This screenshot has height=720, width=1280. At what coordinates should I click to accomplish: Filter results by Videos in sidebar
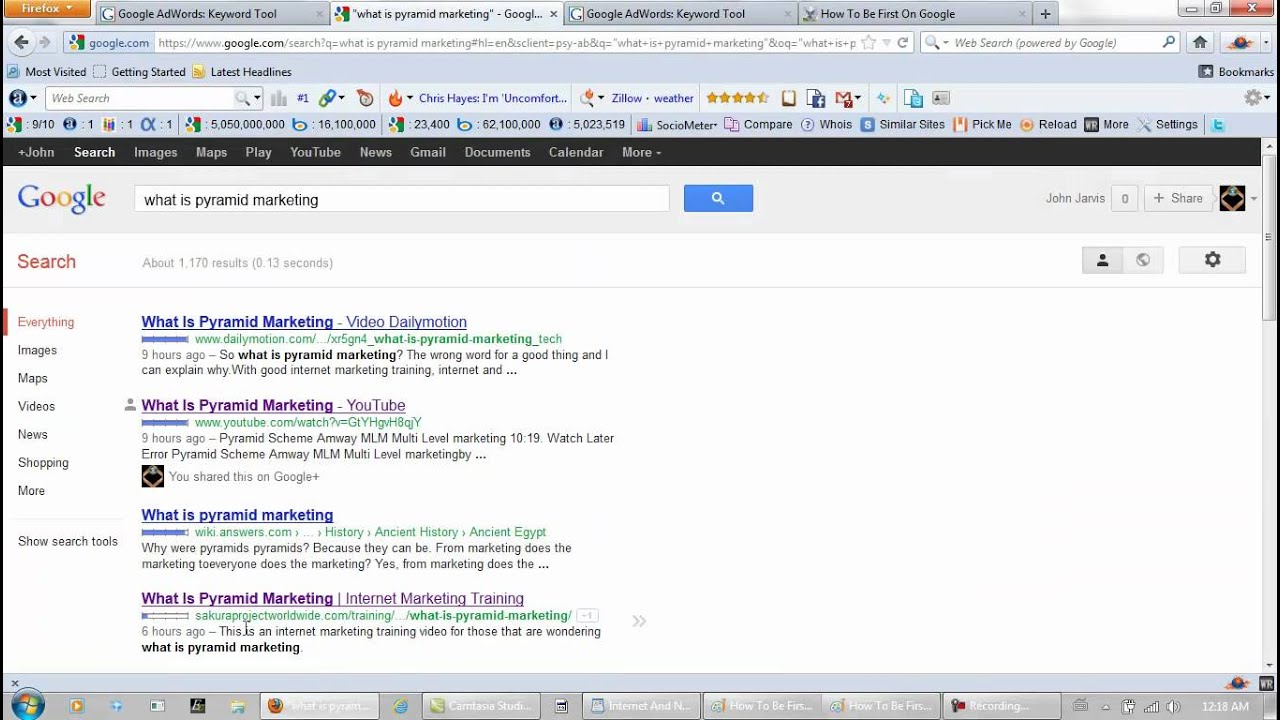pyautogui.click(x=36, y=406)
